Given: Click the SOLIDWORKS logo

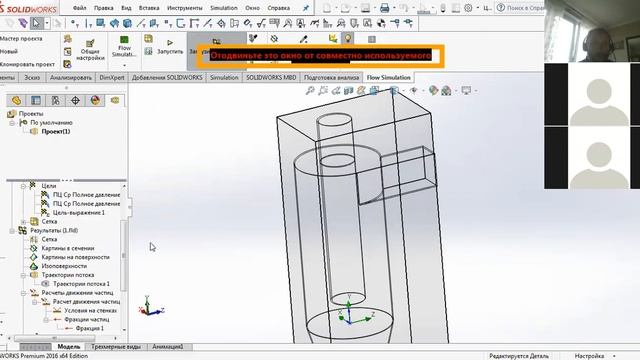Looking at the screenshot, I should [x=28, y=8].
